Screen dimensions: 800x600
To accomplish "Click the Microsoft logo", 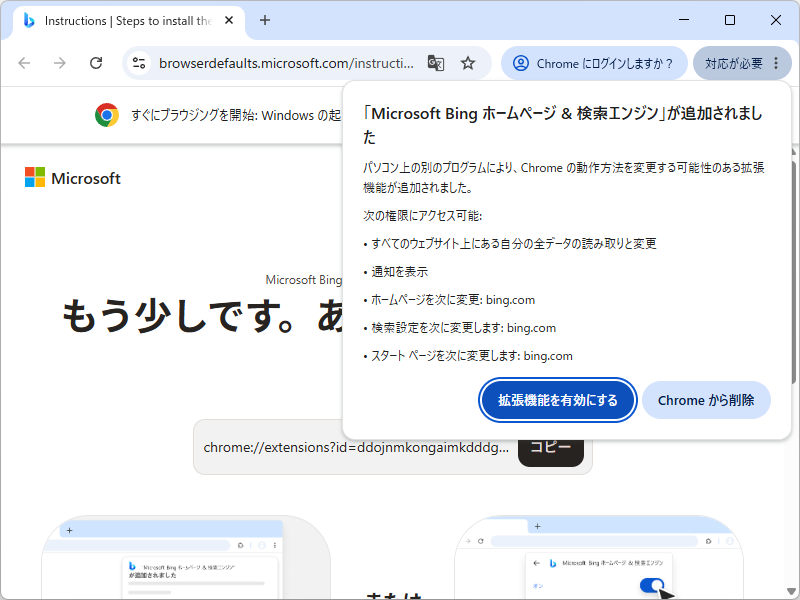I will point(72,178).
